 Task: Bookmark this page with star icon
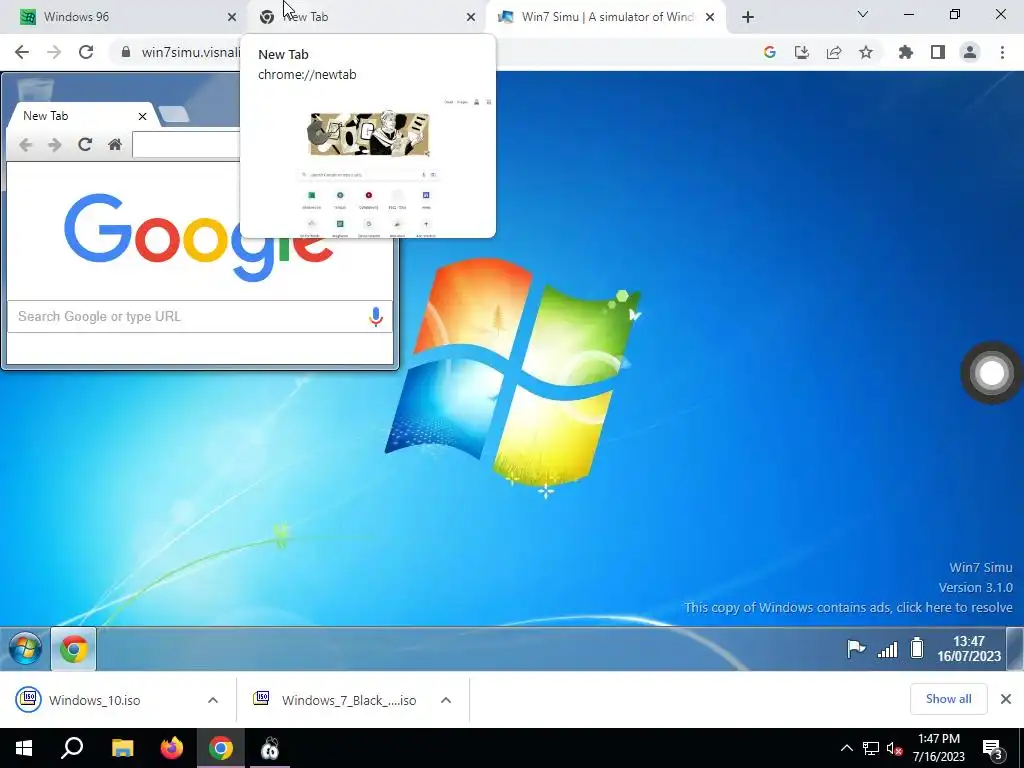point(866,52)
